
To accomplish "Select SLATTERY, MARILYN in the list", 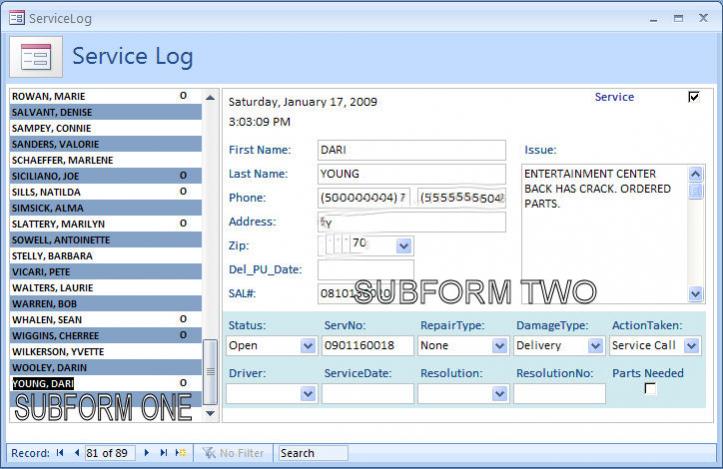I will pyautogui.click(x=106, y=224).
